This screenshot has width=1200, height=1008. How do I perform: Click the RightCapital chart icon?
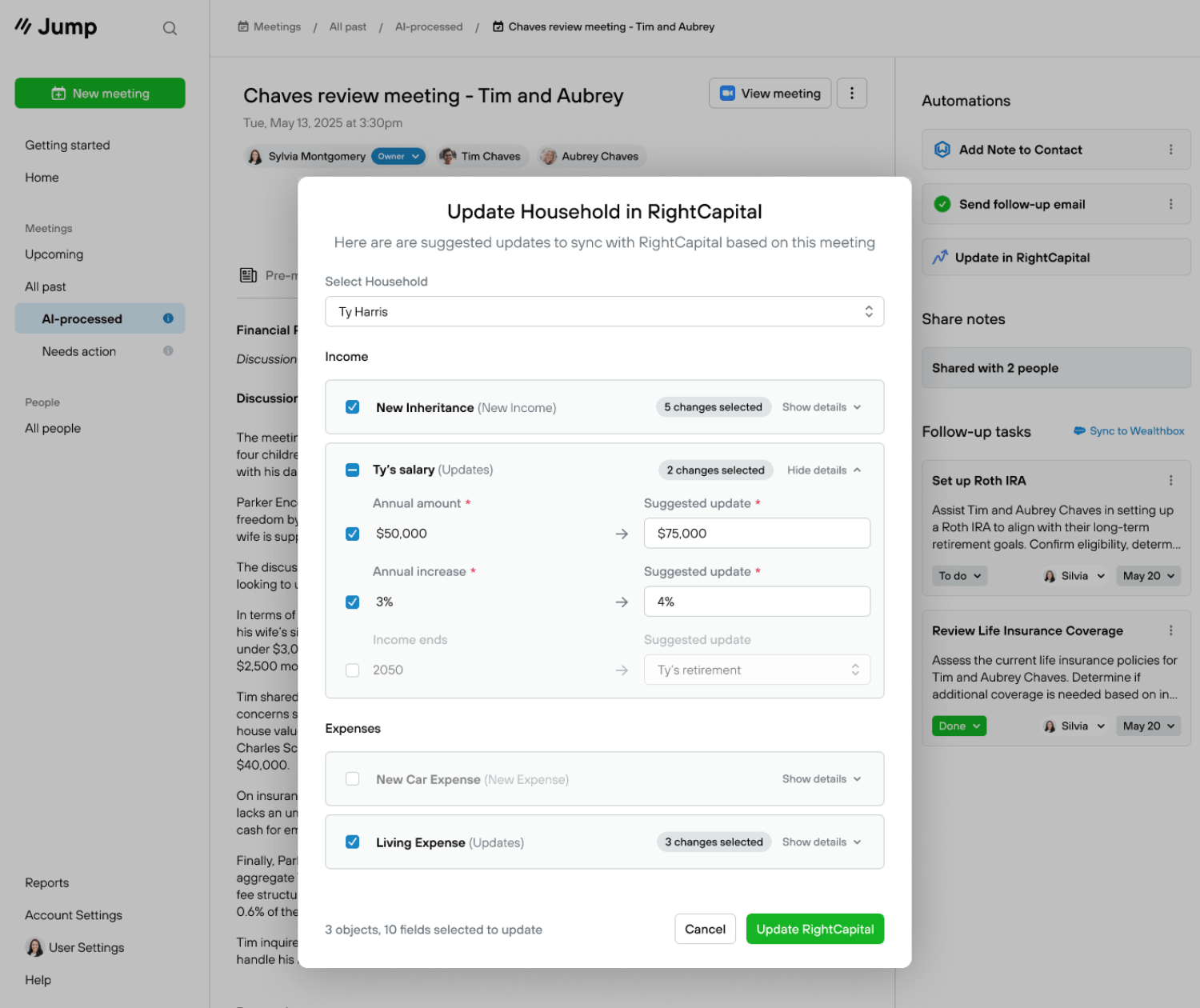pyautogui.click(x=940, y=258)
